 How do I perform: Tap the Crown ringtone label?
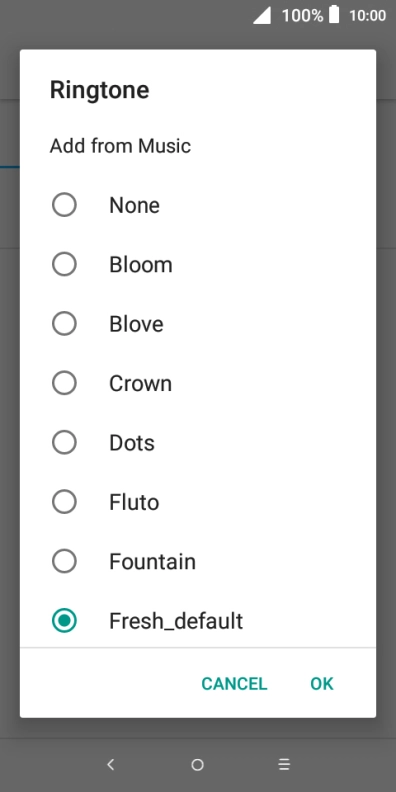[x=140, y=383]
